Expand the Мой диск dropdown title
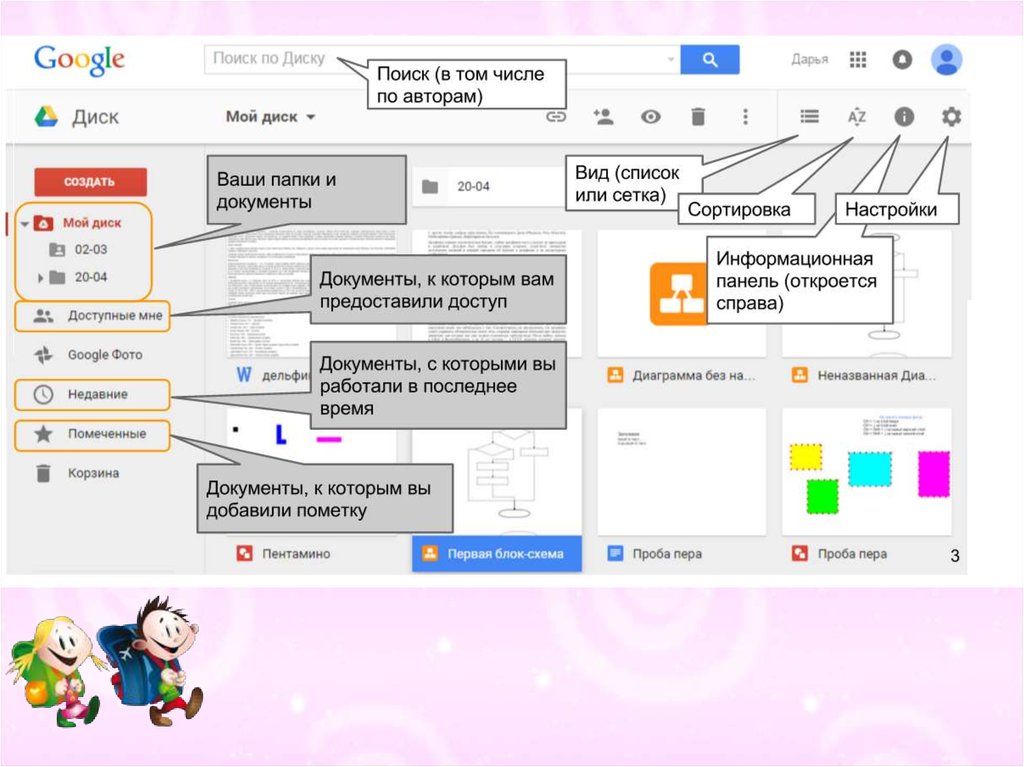The height and width of the screenshot is (767, 1024). (270, 117)
